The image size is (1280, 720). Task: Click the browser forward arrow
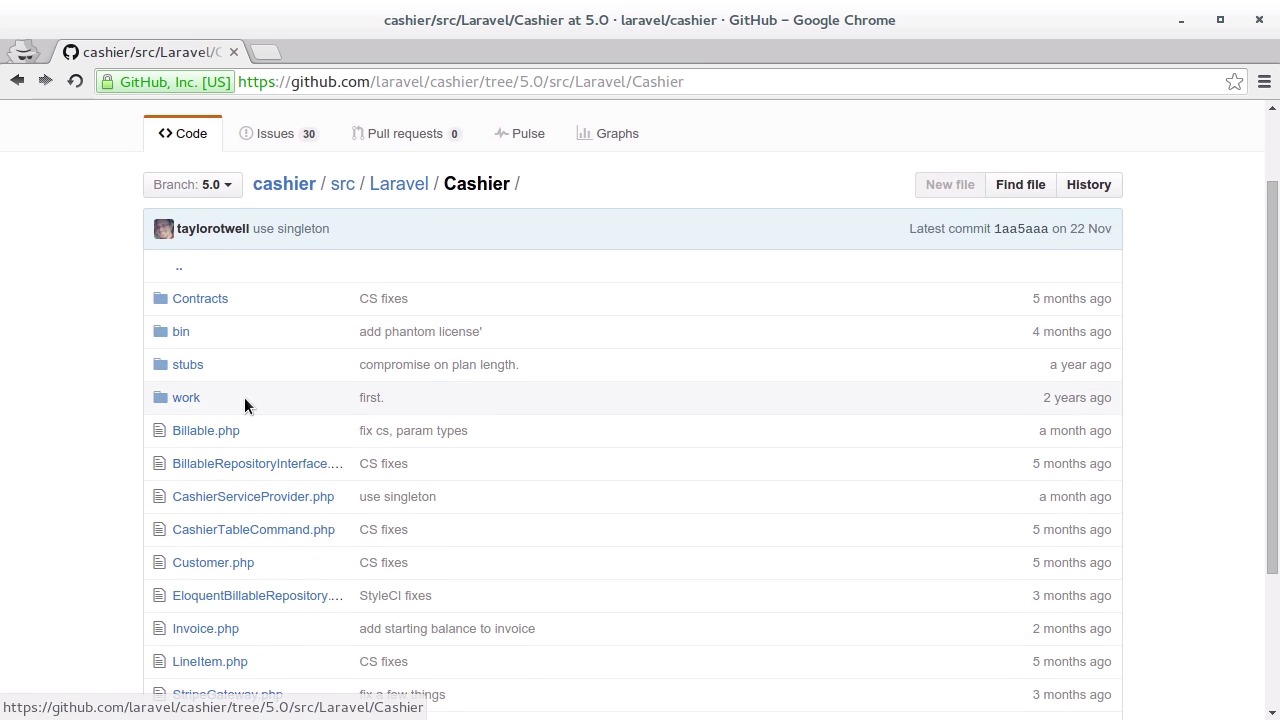[x=45, y=81]
